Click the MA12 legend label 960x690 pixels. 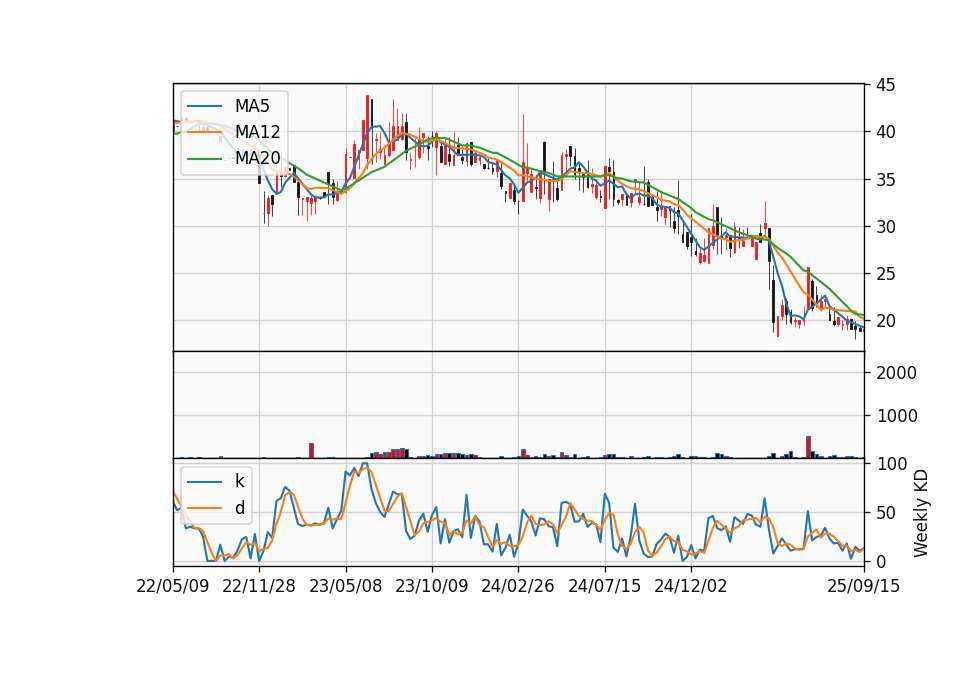click(257, 132)
